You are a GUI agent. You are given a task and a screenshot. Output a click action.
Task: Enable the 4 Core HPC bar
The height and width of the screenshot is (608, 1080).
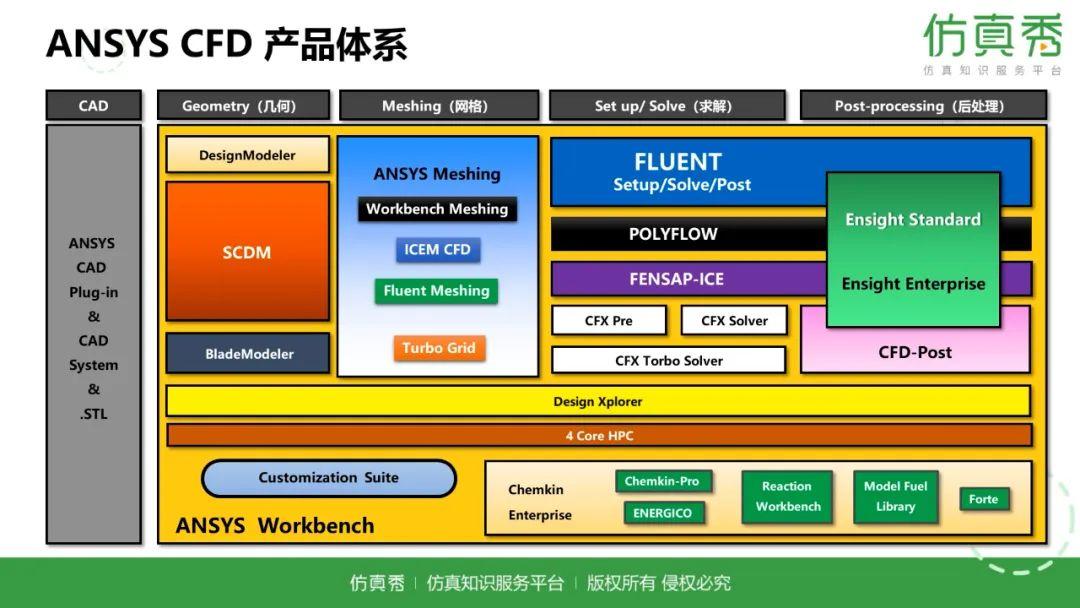point(600,435)
